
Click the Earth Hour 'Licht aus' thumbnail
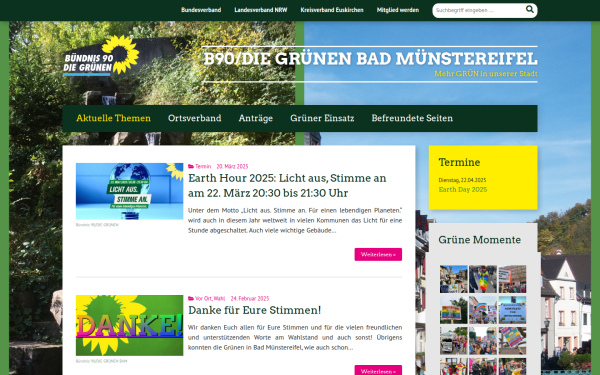click(129, 191)
